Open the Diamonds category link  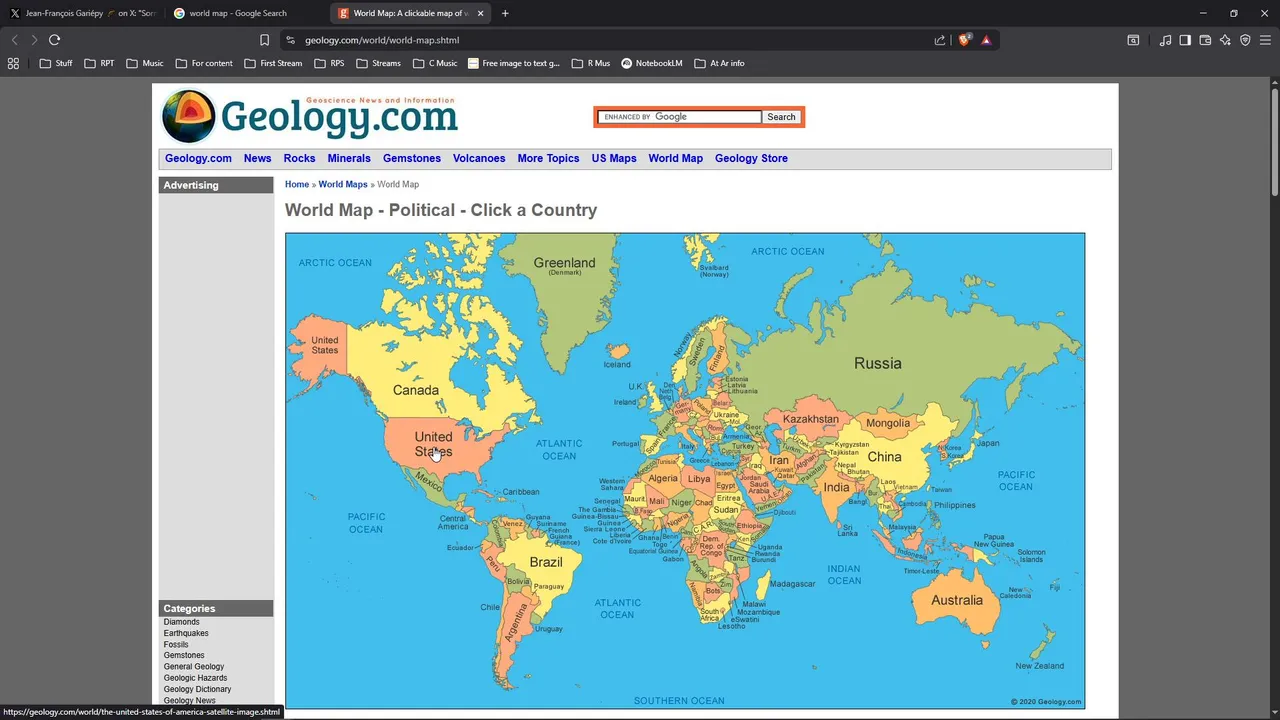tap(182, 622)
